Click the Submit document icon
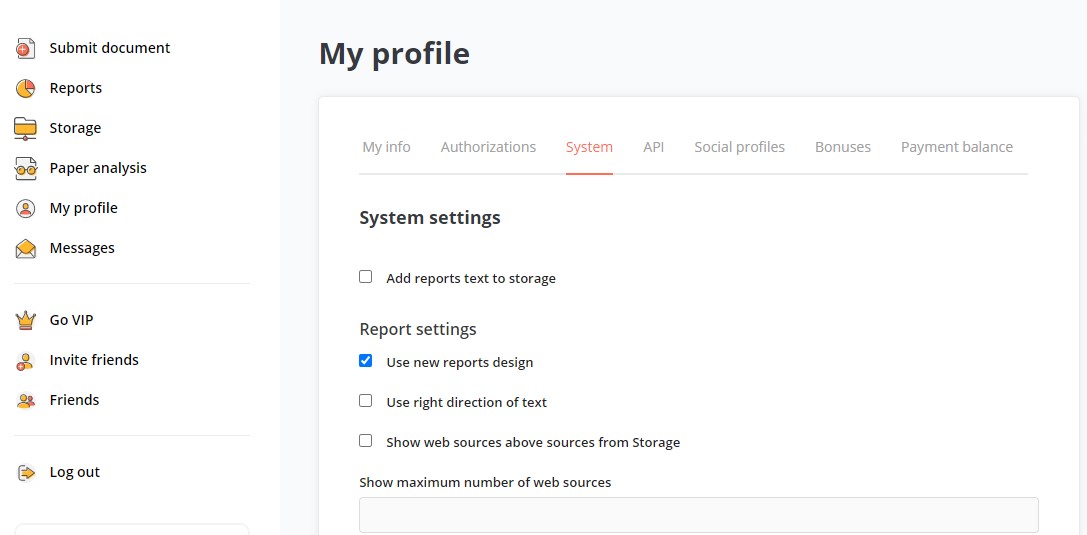The image size is (1087, 535). coord(26,49)
